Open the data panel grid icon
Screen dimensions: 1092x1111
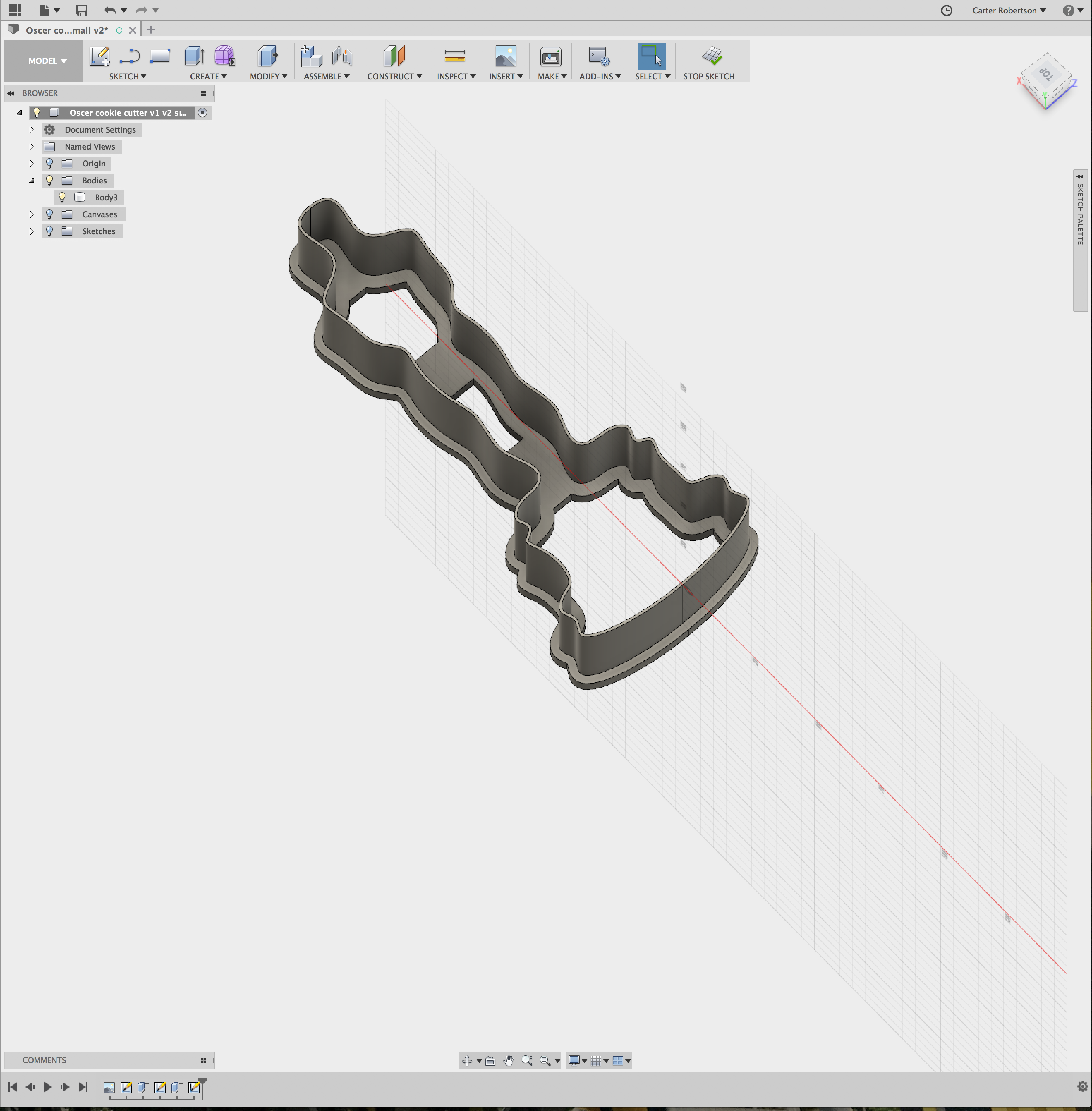[16, 10]
